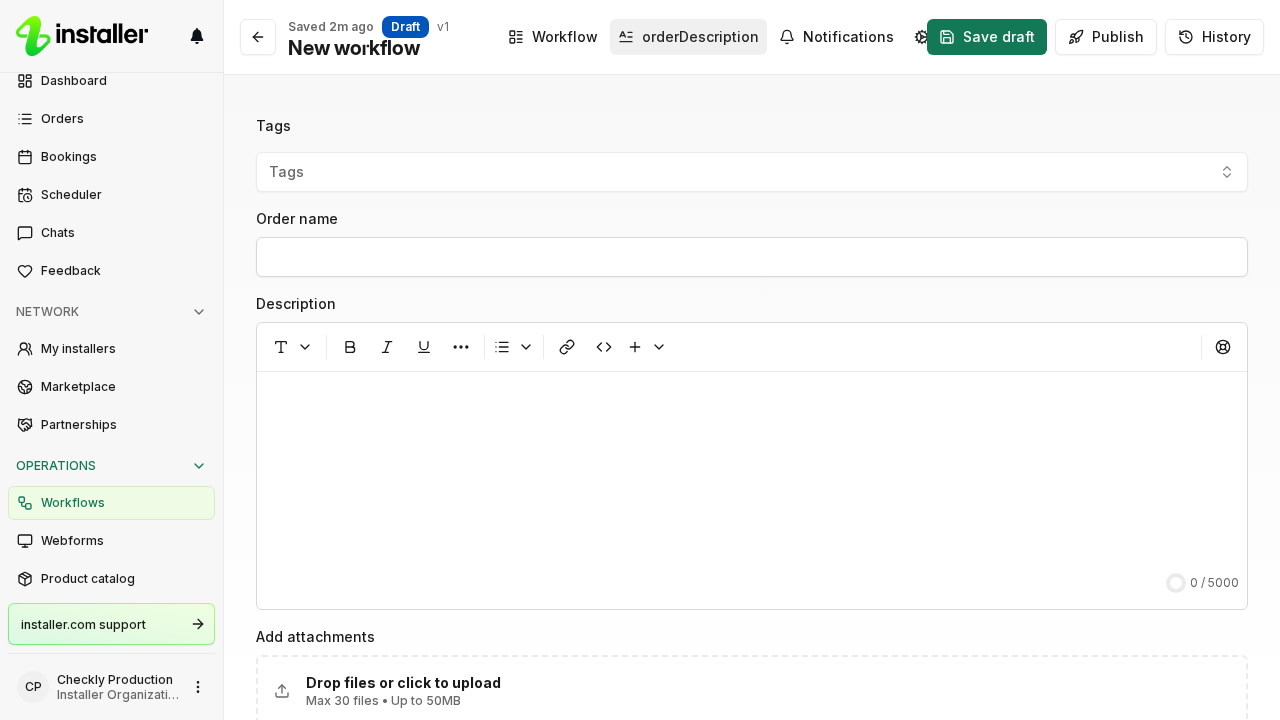Image resolution: width=1280 pixels, height=720 pixels.
Task: Switch to the orderDescription tab
Action: [688, 37]
